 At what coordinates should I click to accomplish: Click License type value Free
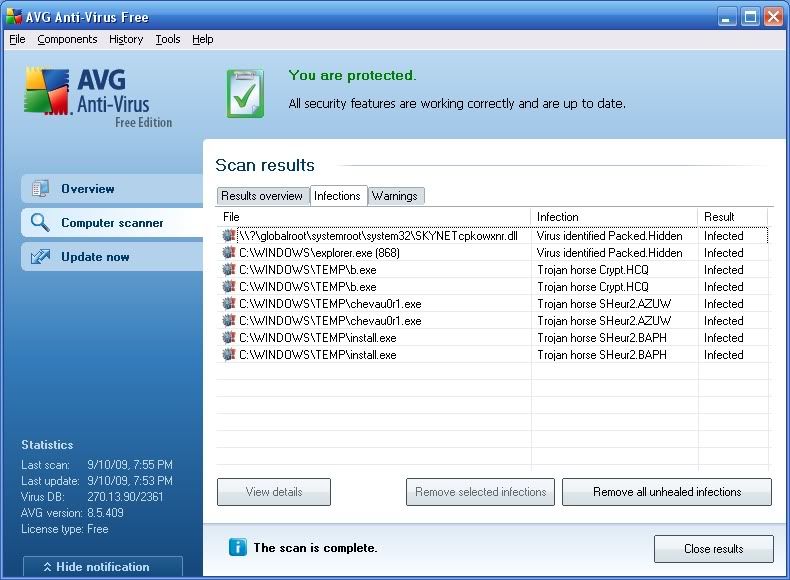98,529
